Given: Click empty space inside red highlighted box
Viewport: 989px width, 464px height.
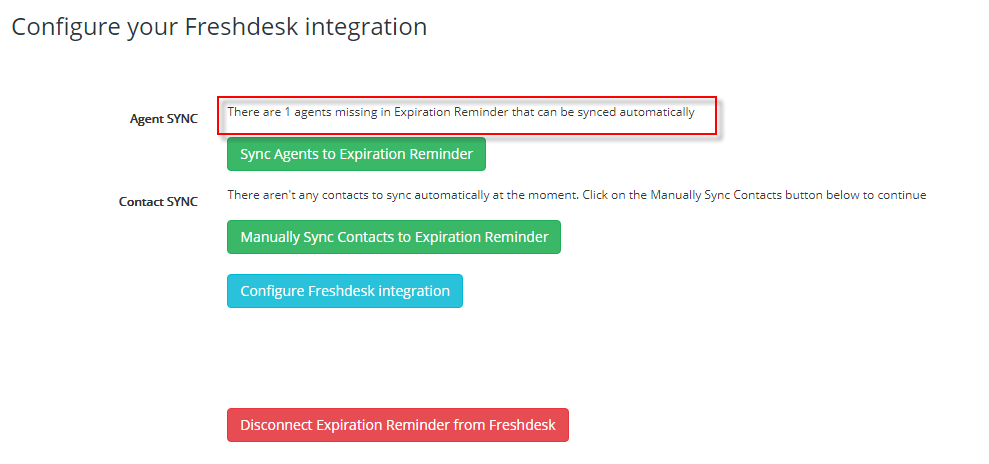Looking at the screenshot, I should 705,125.
